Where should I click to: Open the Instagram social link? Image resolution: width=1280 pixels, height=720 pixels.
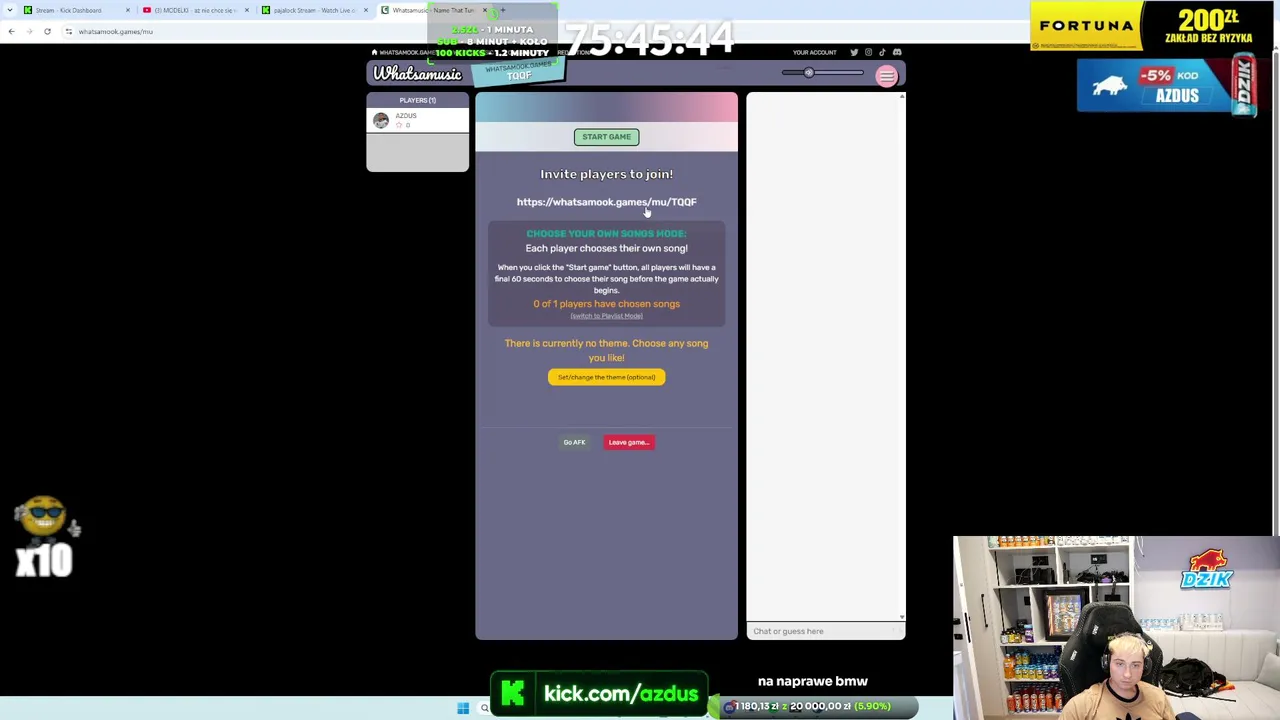tap(868, 52)
